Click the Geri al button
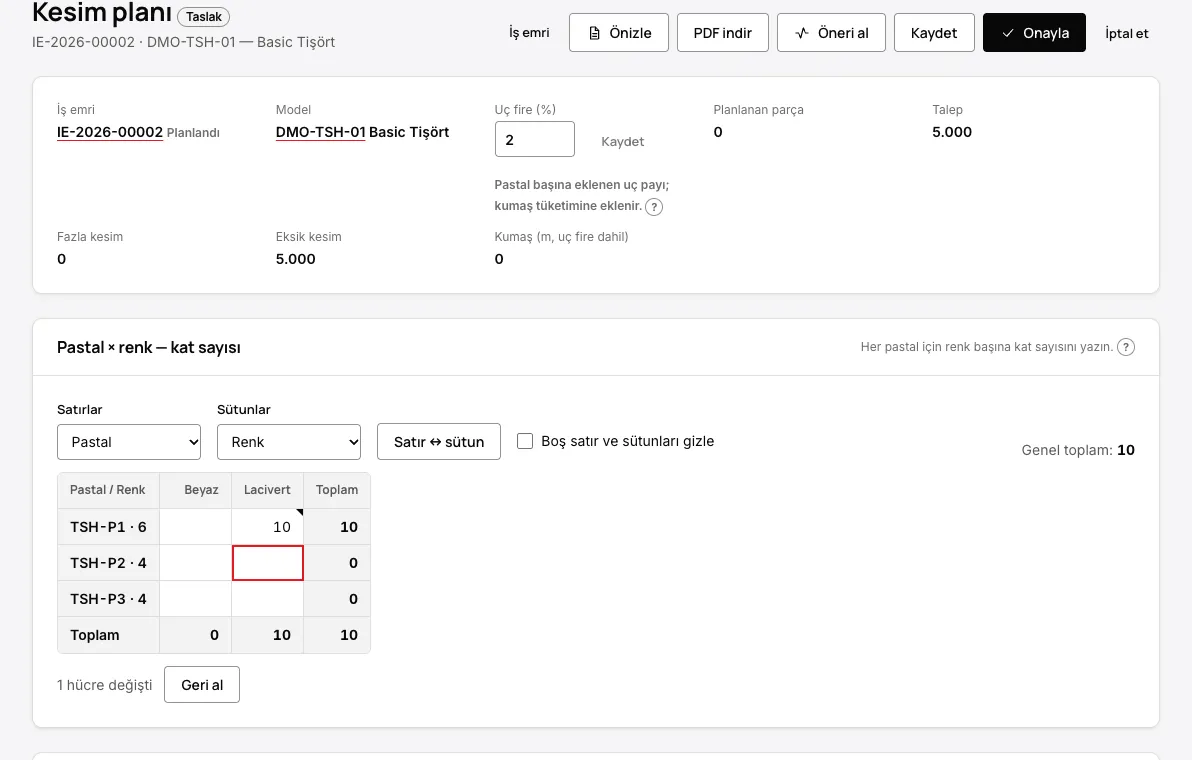The width and height of the screenshot is (1192, 760). click(x=202, y=685)
